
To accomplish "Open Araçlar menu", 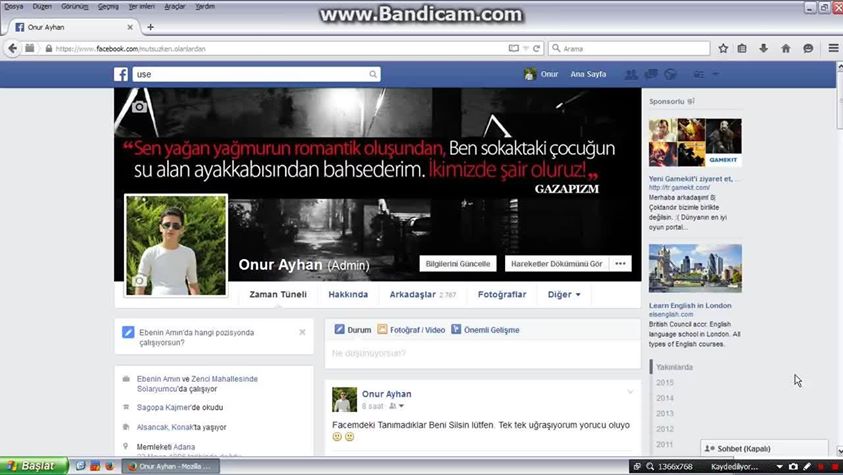I will (x=175, y=6).
